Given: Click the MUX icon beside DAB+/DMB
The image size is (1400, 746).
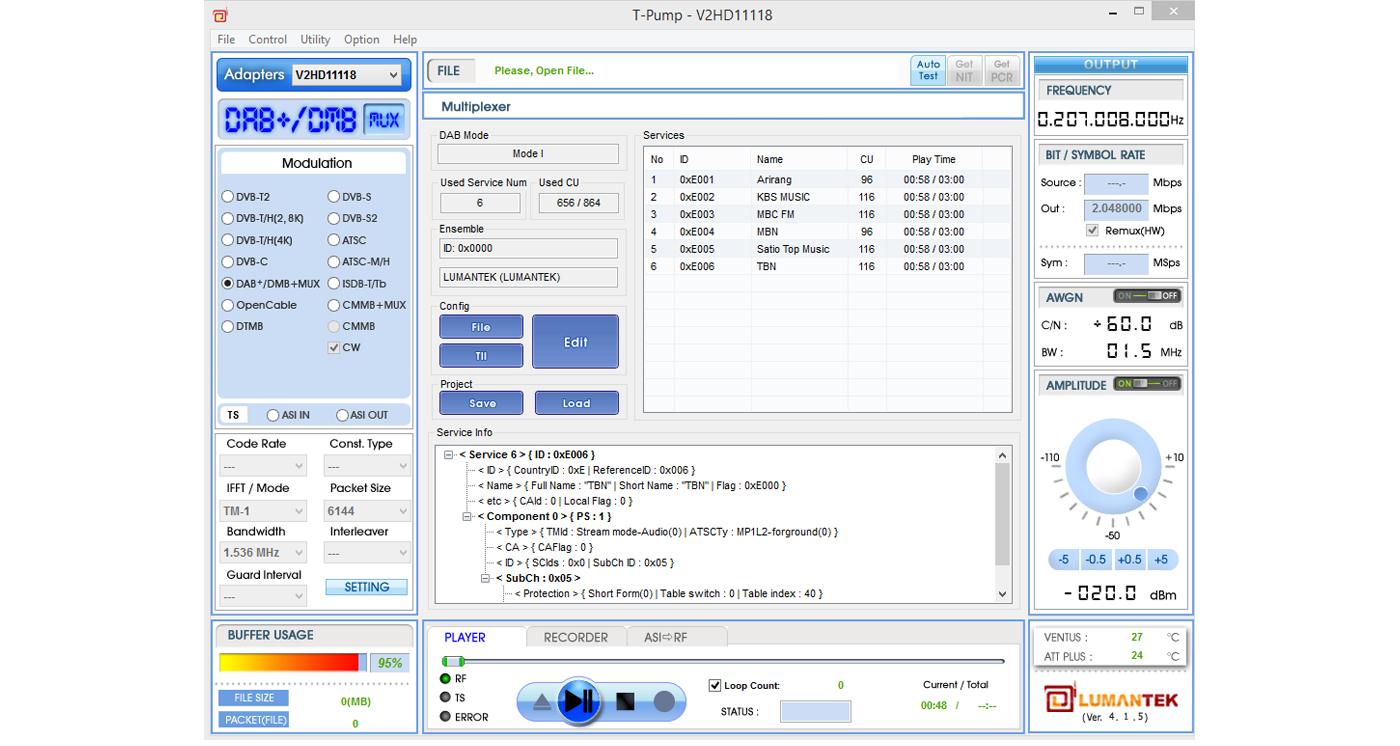Looking at the screenshot, I should 384,120.
